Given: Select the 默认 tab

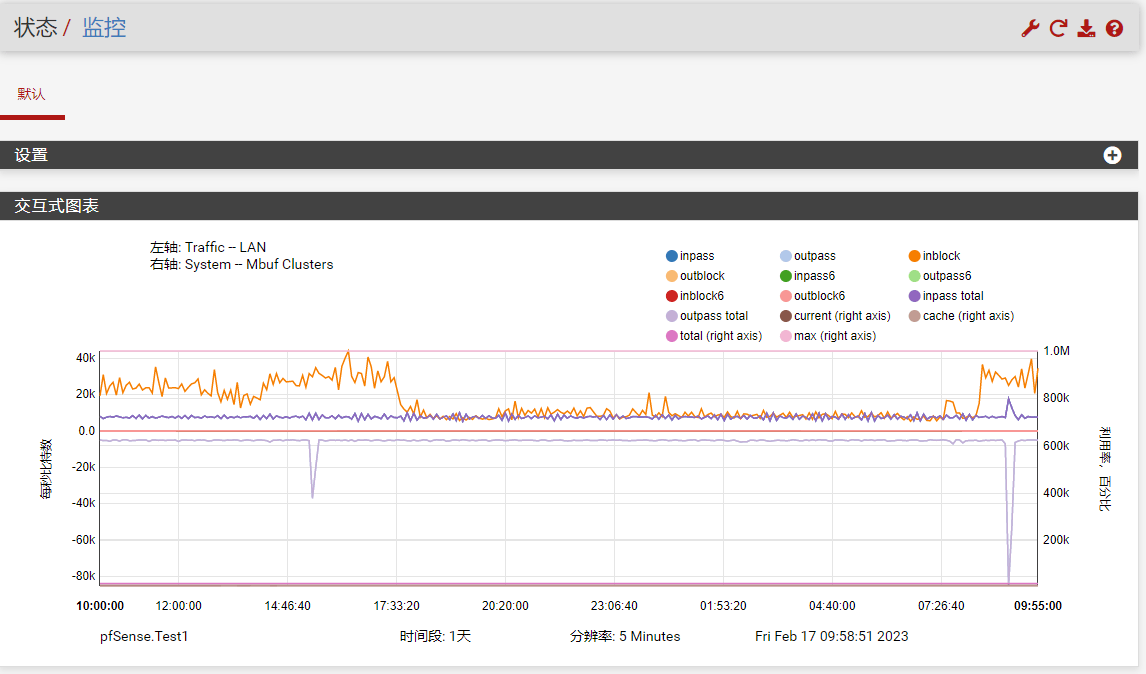Looking at the screenshot, I should tap(31, 94).
